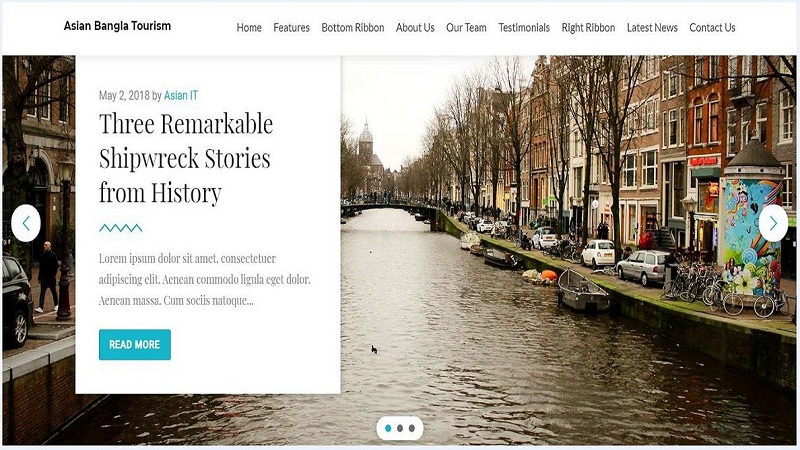The height and width of the screenshot is (450, 800).
Task: Open the Contact Us page
Action: point(712,28)
